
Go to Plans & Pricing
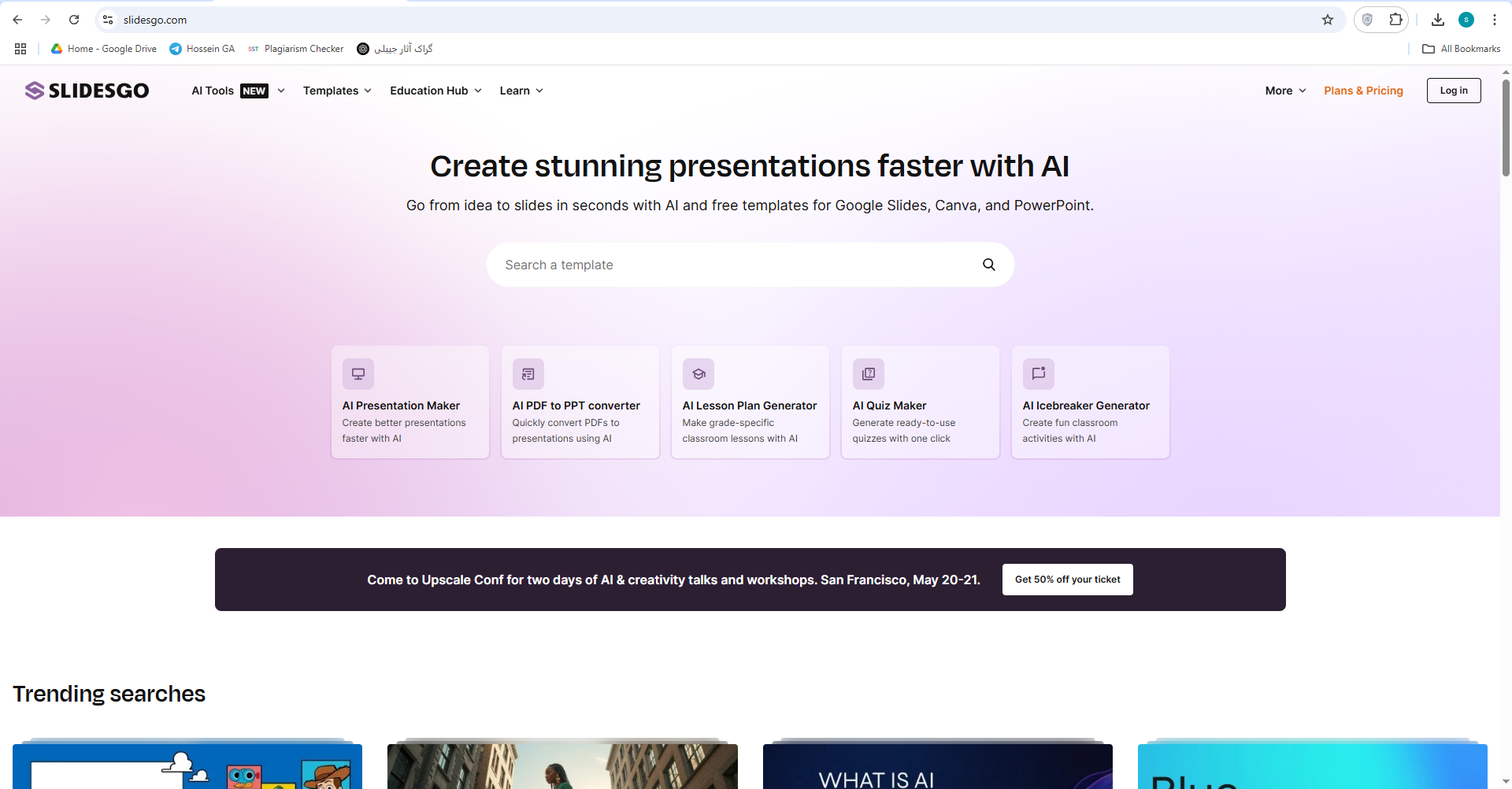[x=1364, y=91]
